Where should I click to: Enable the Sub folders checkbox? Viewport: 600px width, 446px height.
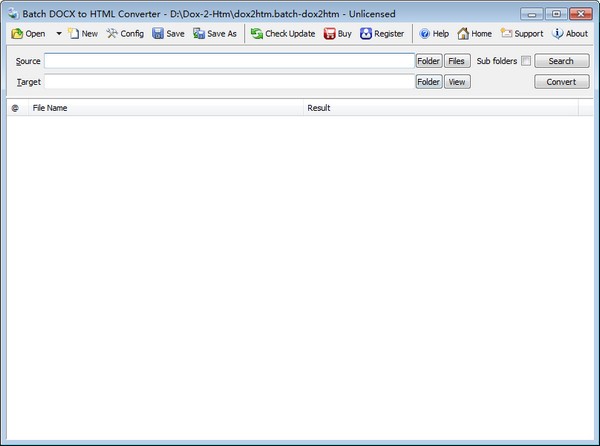(x=526, y=61)
